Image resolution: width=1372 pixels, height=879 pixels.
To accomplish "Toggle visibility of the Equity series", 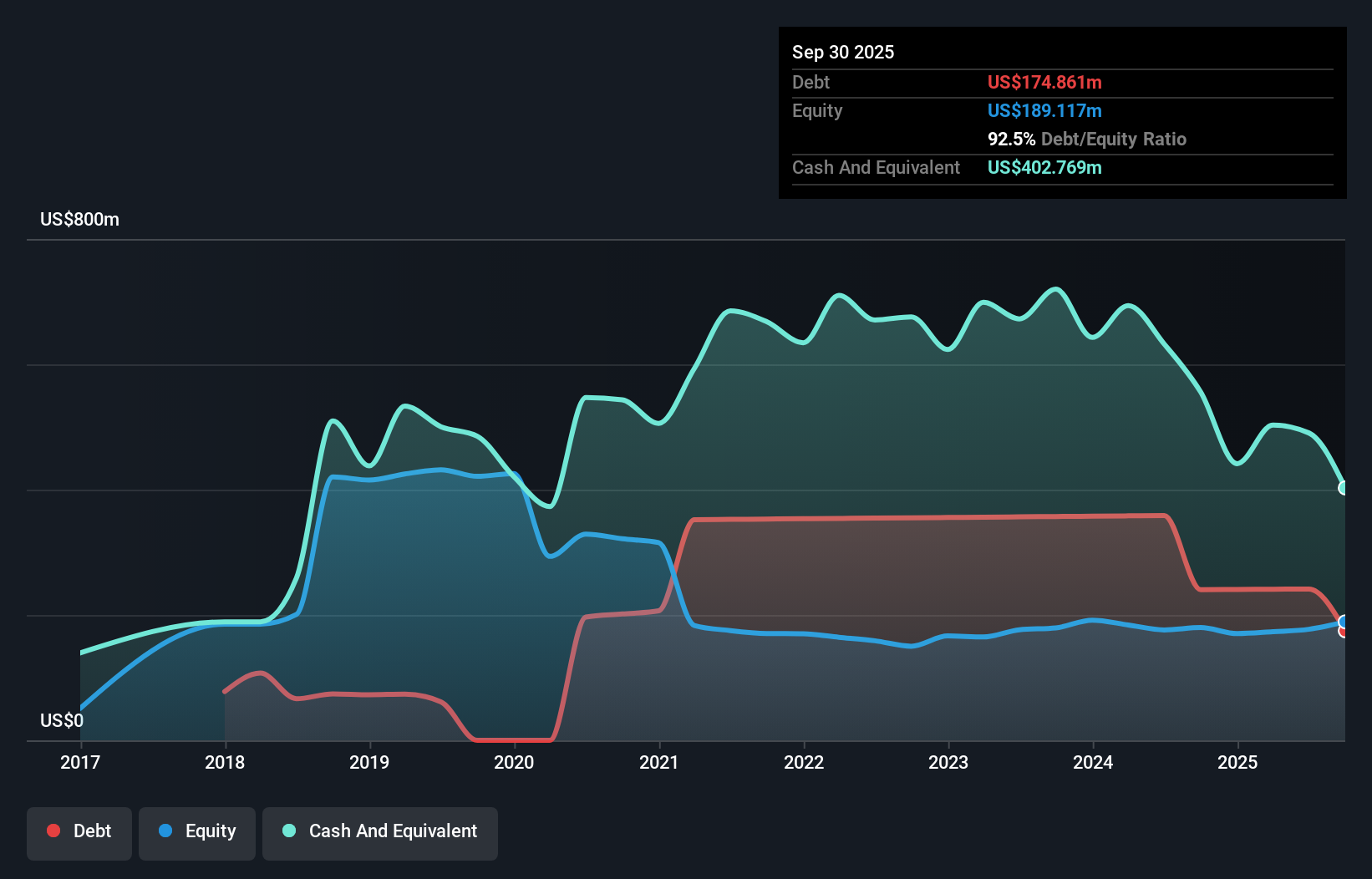I will (196, 831).
